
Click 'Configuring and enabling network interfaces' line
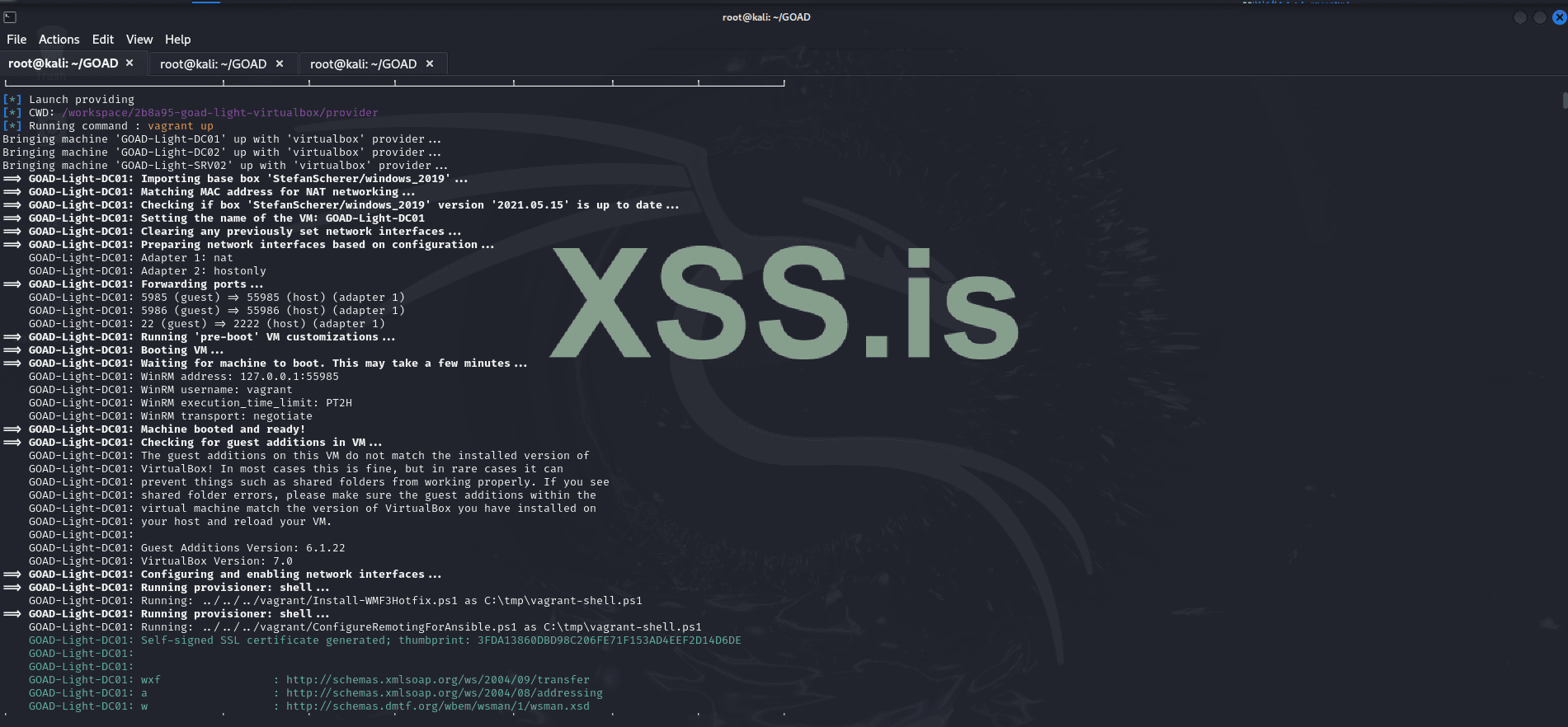tap(222, 575)
